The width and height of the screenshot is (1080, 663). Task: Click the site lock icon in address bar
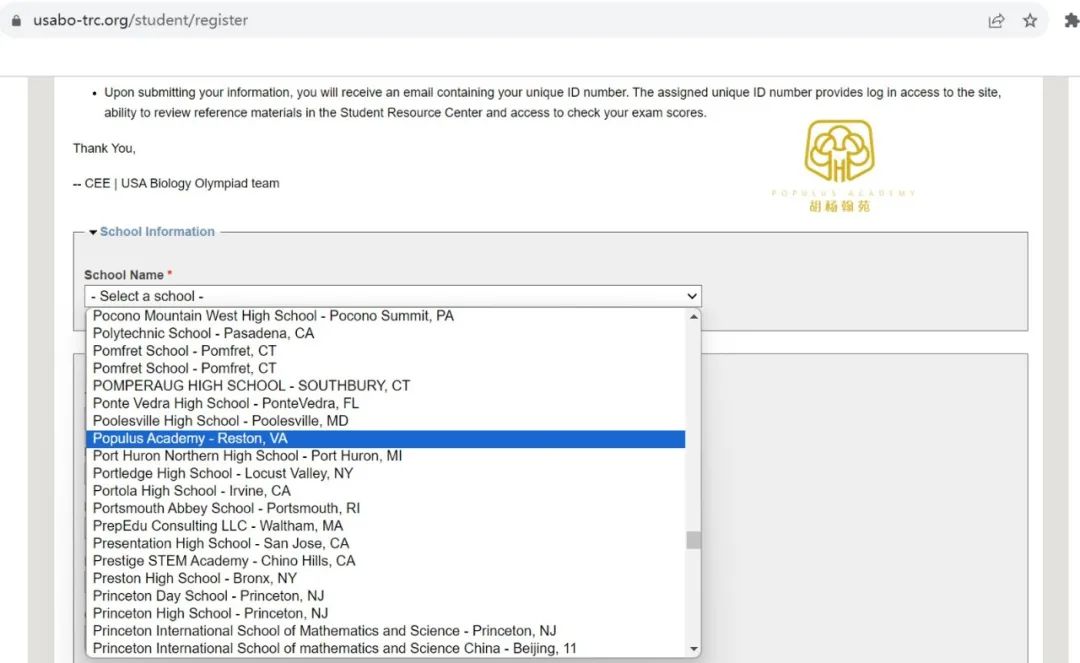pyautogui.click(x=16, y=21)
